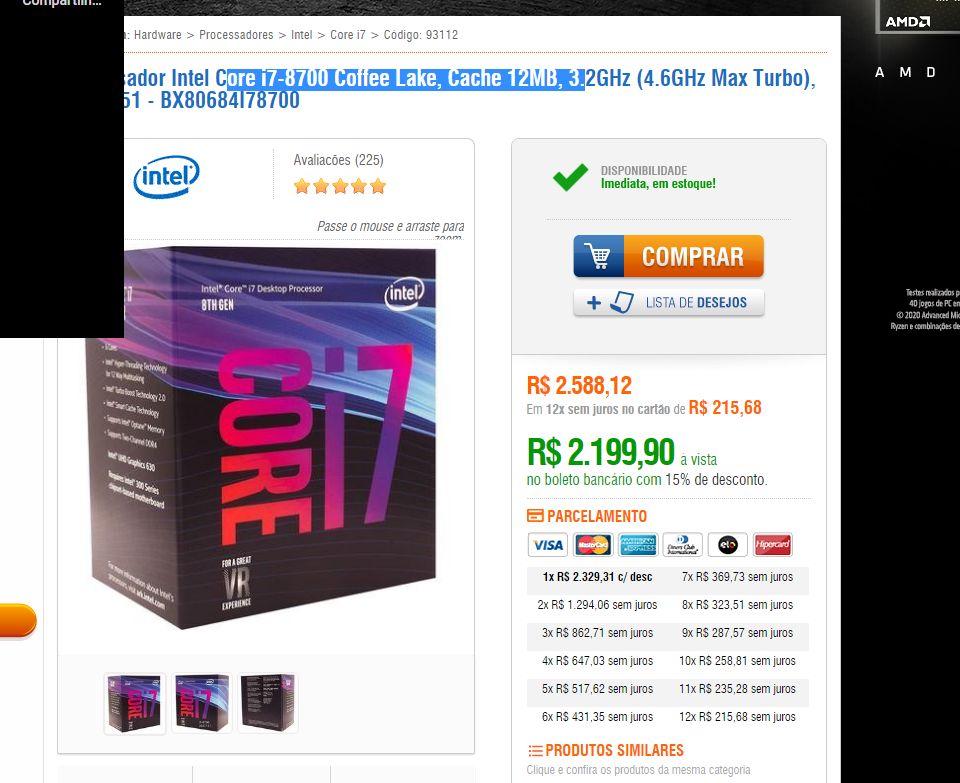This screenshot has width=960, height=783.
Task: Select the third thumbnail showing box back
Action: point(268,703)
